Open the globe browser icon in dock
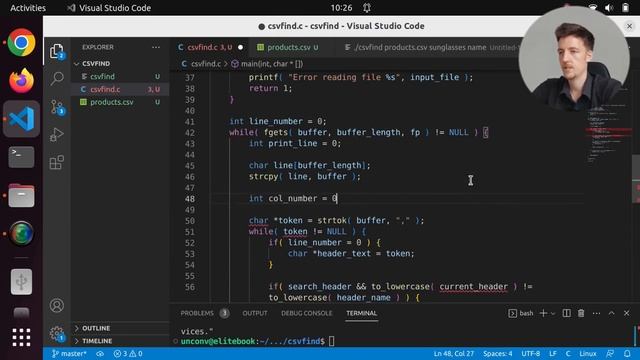This screenshot has width=640, height=360. (x=21, y=233)
